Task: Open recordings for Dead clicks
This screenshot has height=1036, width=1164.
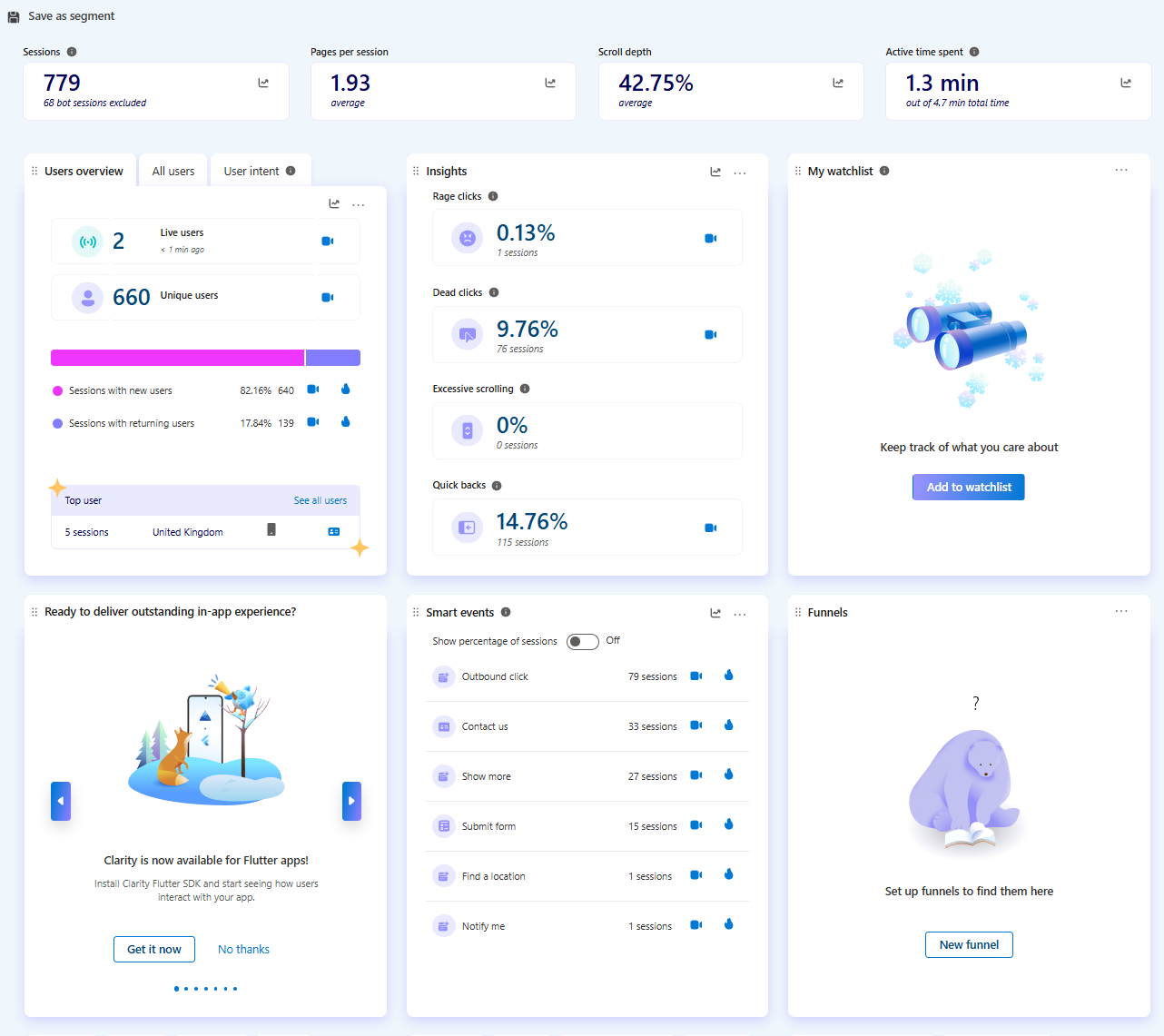Action: click(710, 334)
